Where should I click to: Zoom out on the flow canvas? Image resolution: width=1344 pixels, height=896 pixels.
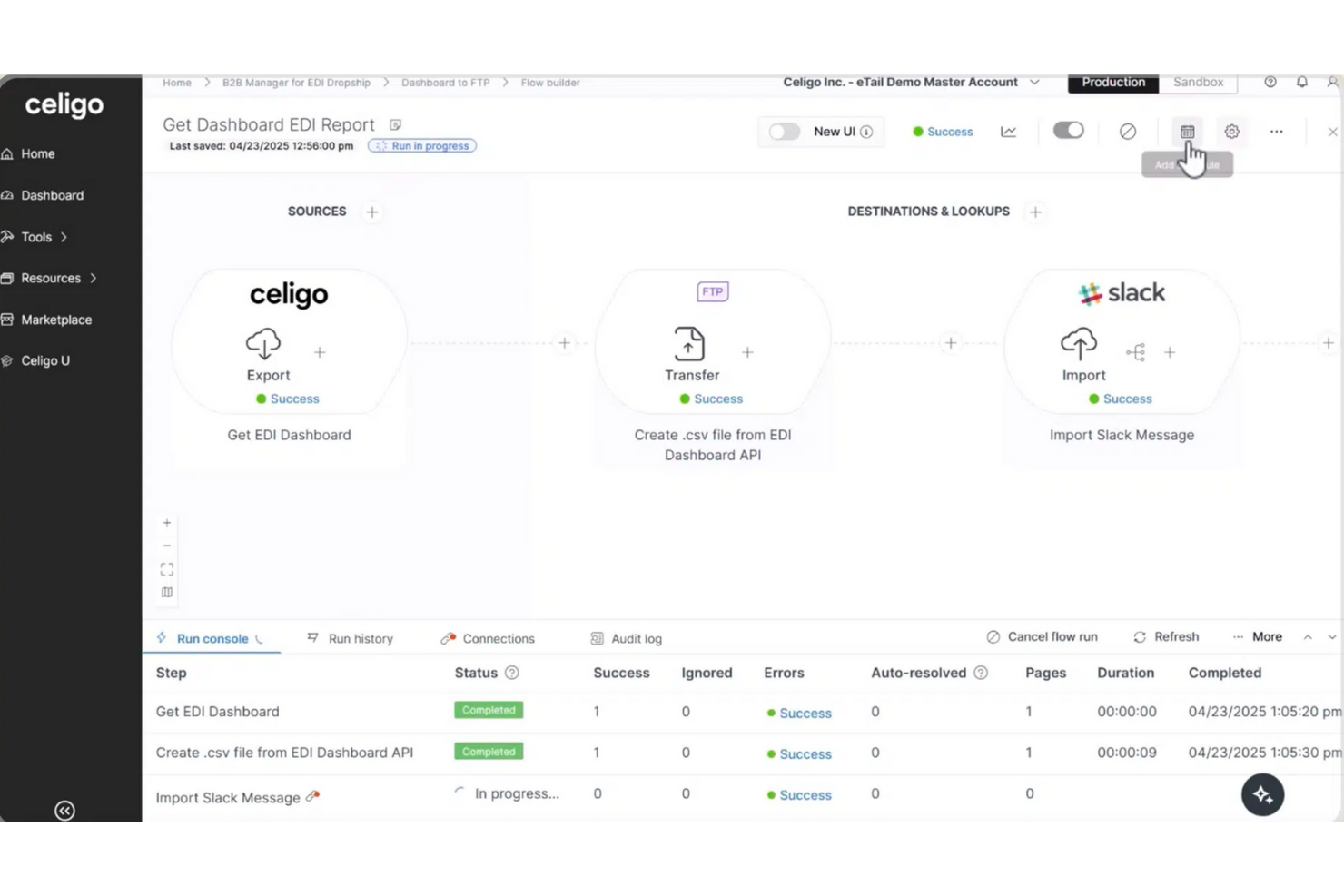point(167,546)
